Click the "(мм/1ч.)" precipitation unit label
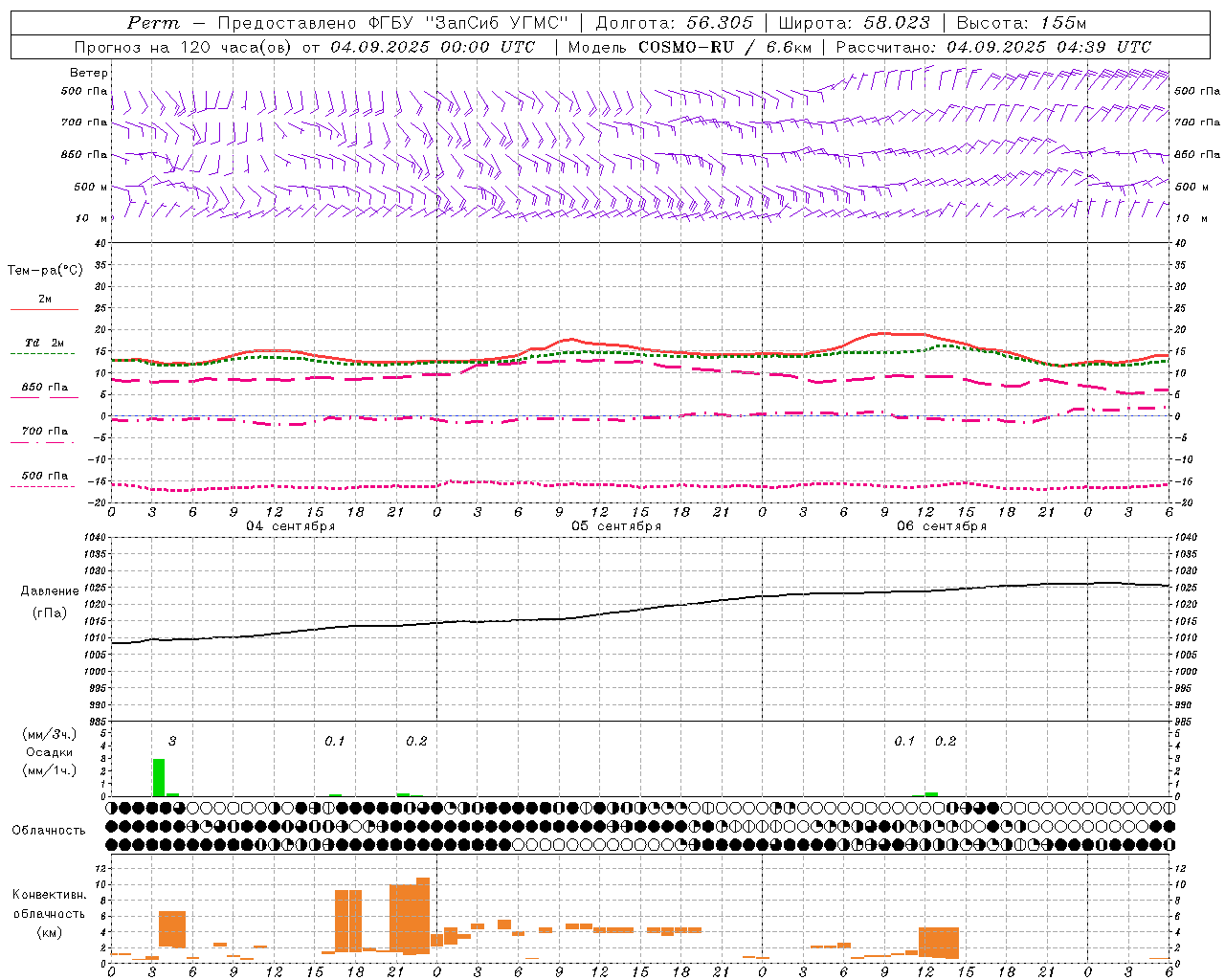 (x=50, y=770)
